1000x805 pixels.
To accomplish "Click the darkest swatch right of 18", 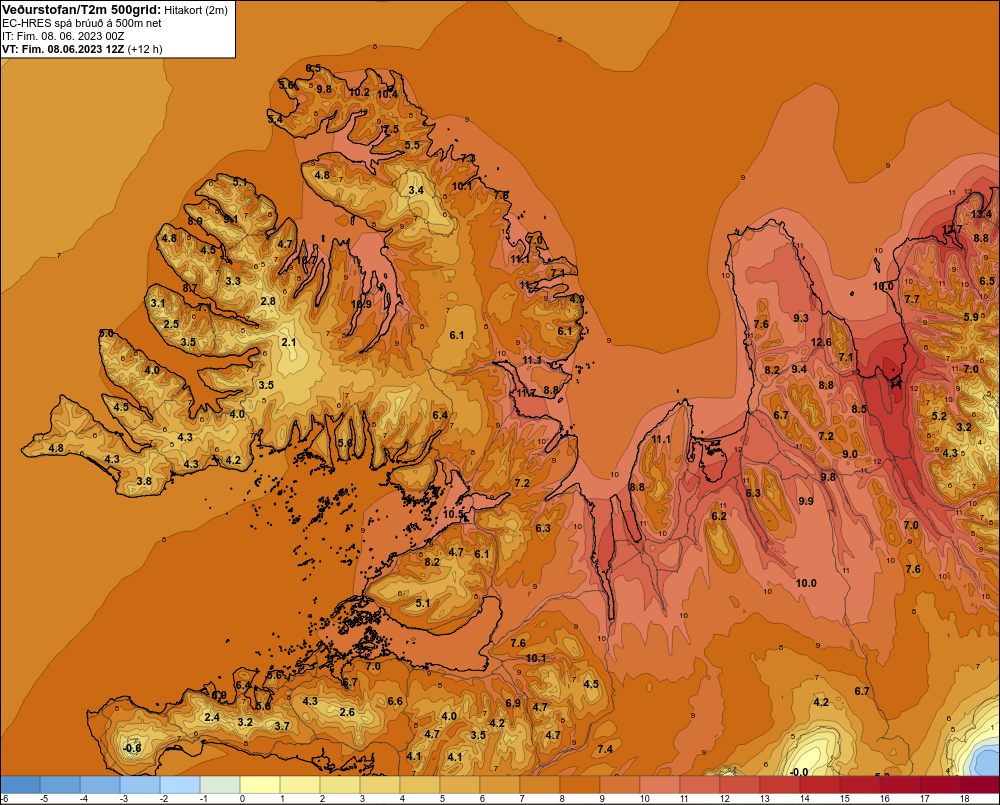I will pyautogui.click(x=979, y=784).
